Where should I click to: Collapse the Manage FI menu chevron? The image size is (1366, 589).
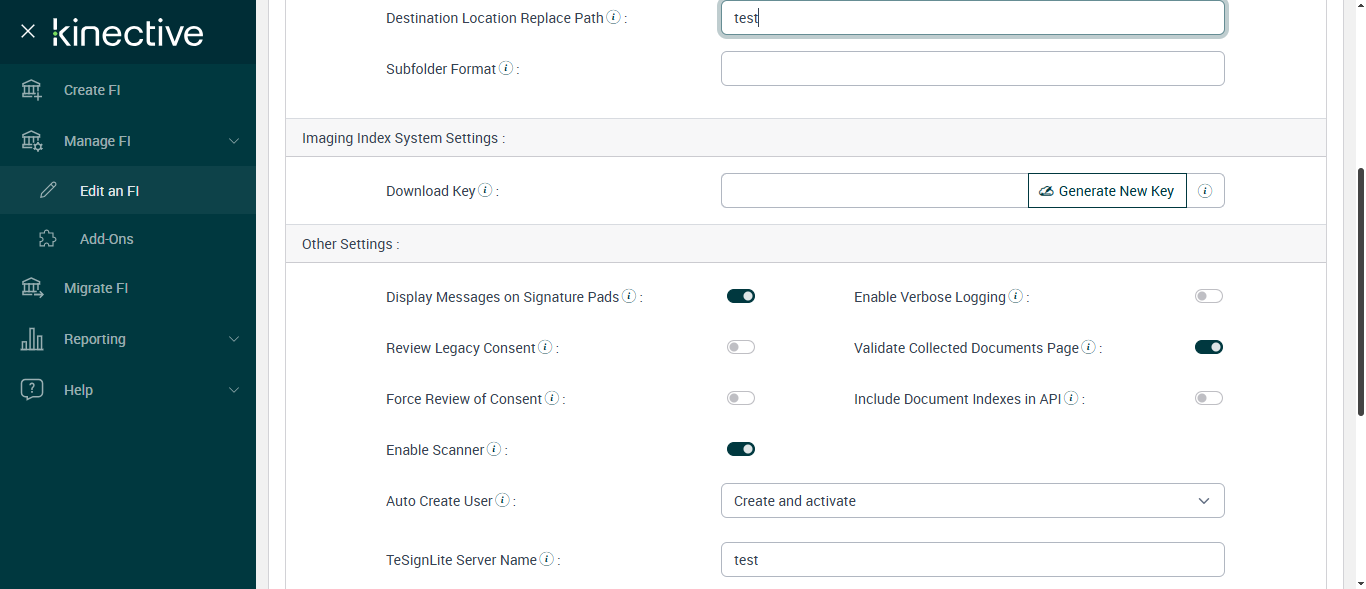(234, 141)
